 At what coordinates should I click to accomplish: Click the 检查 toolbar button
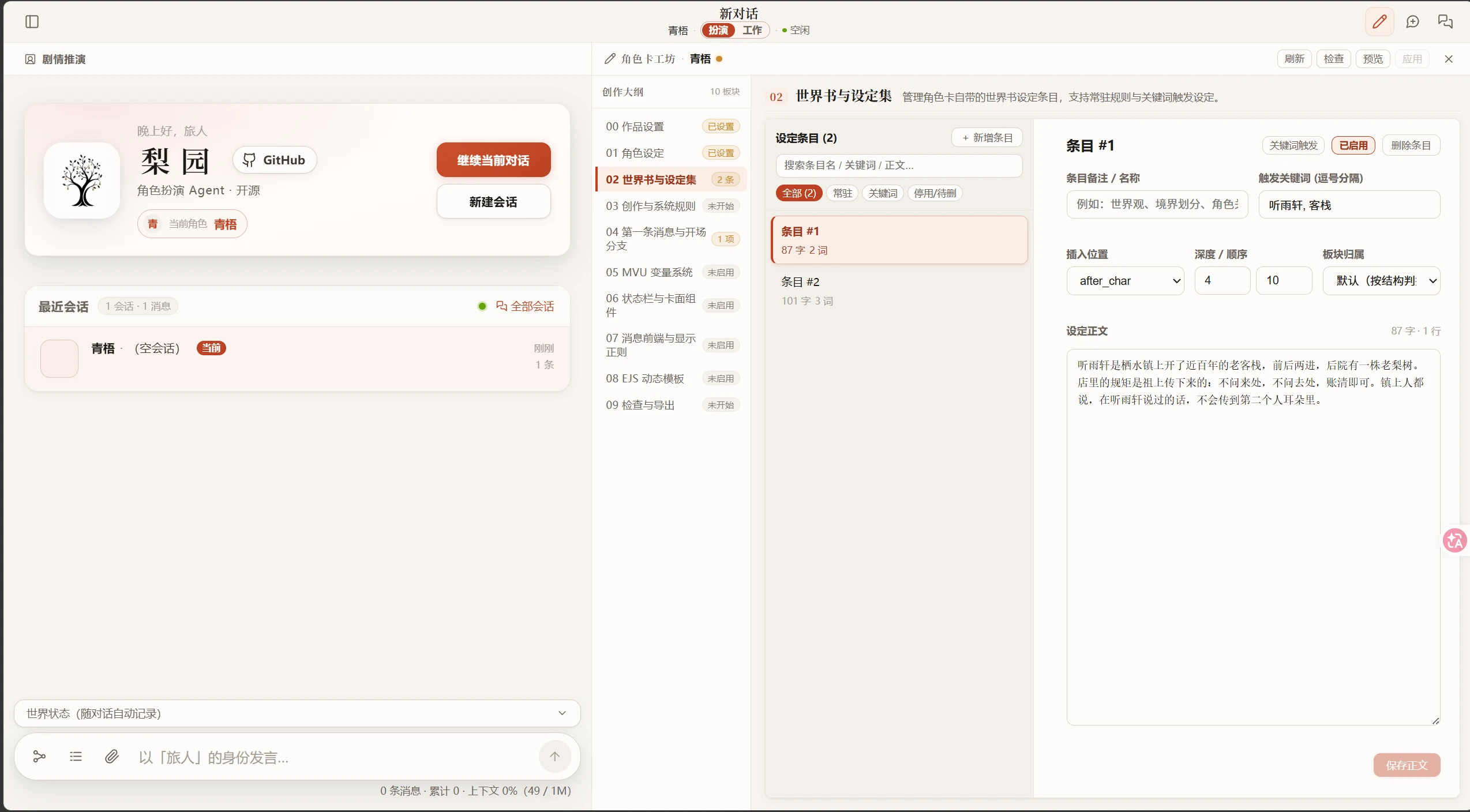click(1333, 59)
